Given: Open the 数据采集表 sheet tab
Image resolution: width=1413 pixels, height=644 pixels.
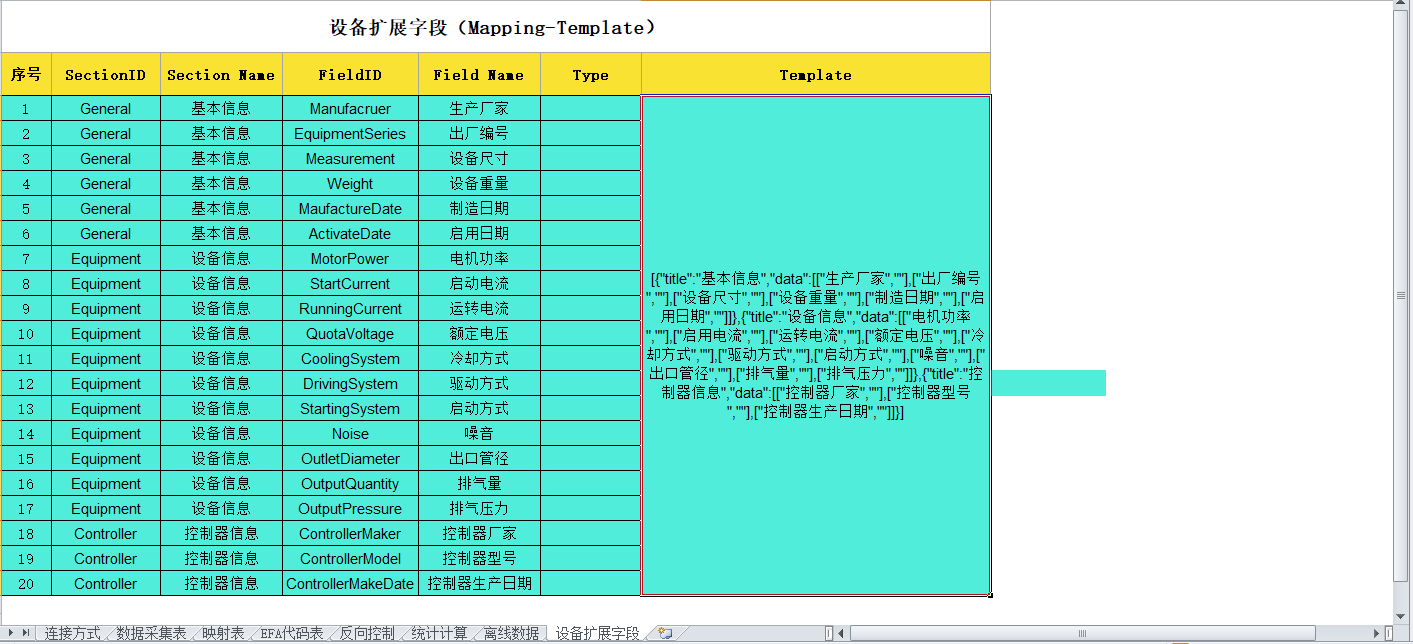Looking at the screenshot, I should coord(151,633).
